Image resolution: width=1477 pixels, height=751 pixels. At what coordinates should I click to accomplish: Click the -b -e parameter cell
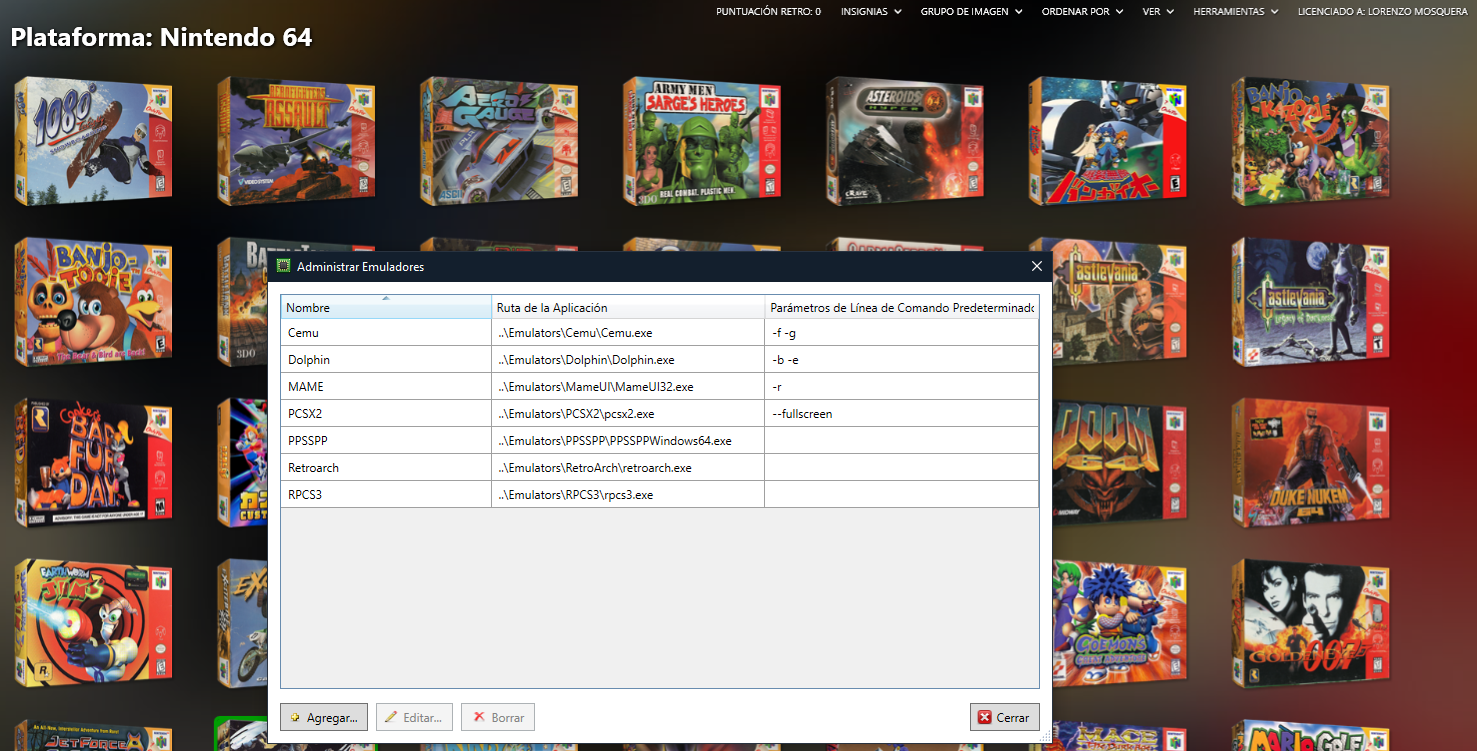click(x=901, y=360)
